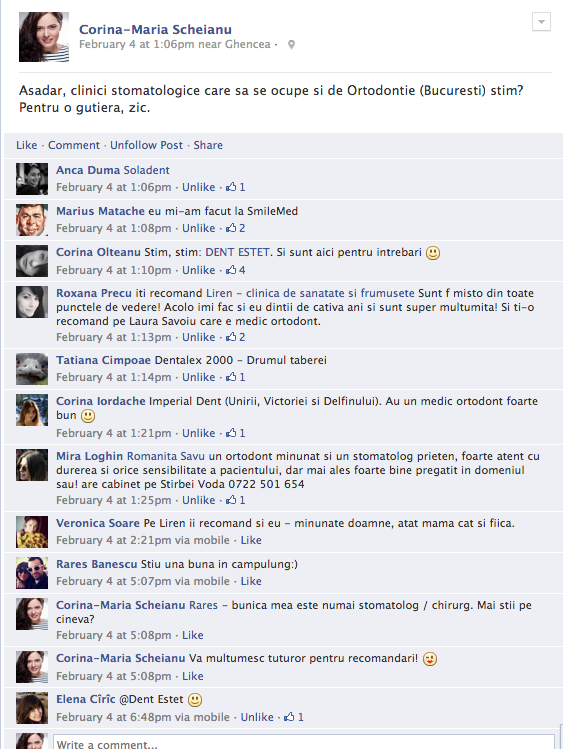
Task: Click thumbs-up icon on Mira Loghin's comment
Action: click(x=231, y=500)
